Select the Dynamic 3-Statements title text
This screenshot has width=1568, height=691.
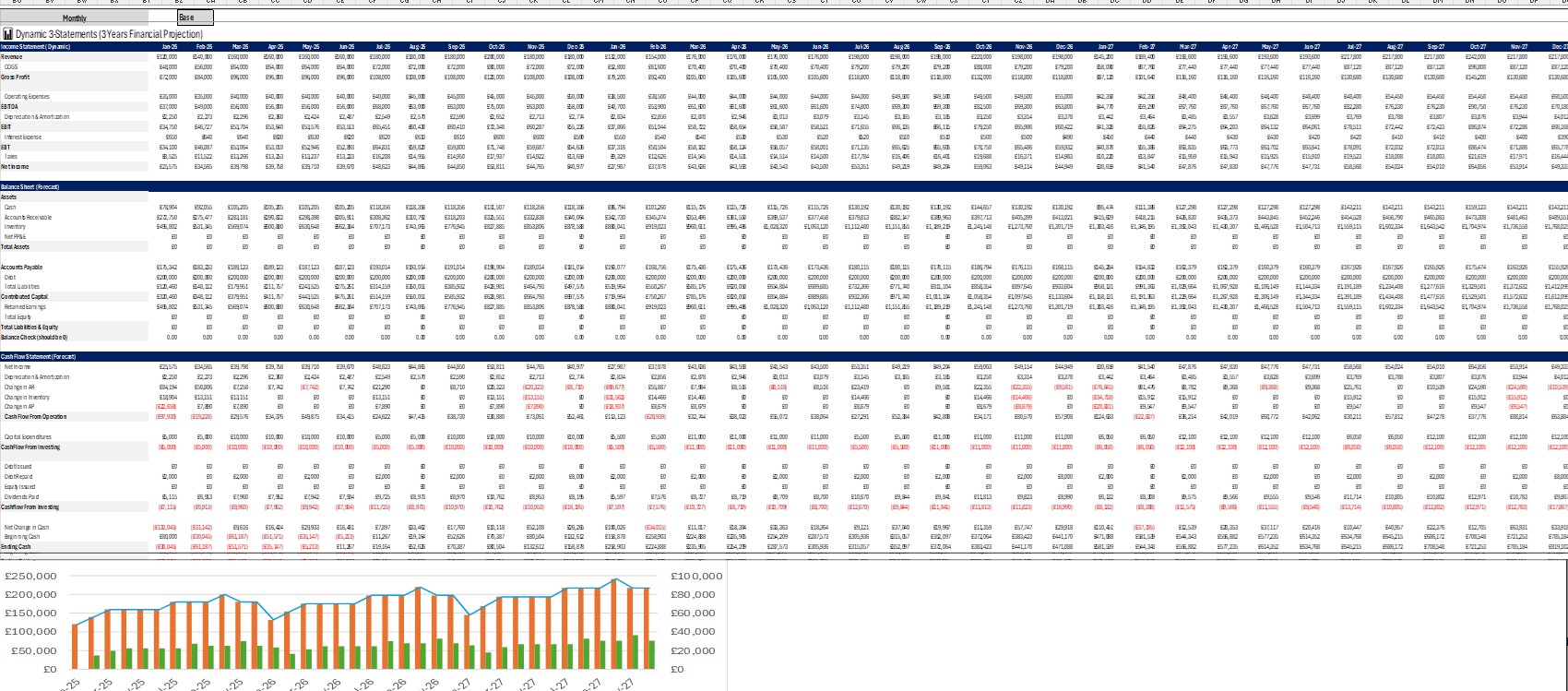pos(109,34)
